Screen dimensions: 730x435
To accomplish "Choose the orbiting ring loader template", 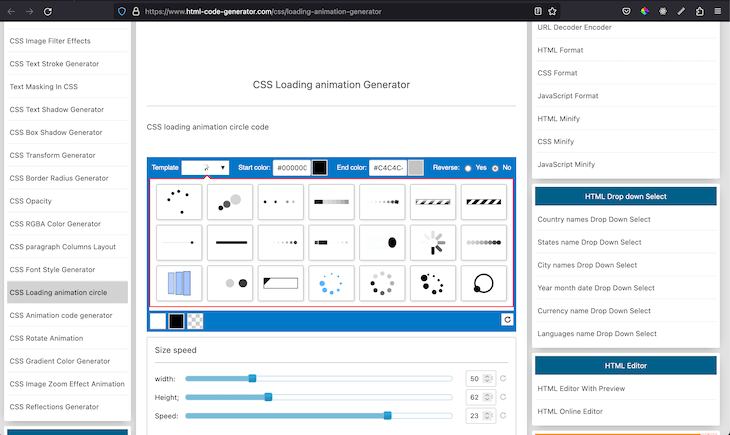I will pyautogui.click(x=484, y=283).
